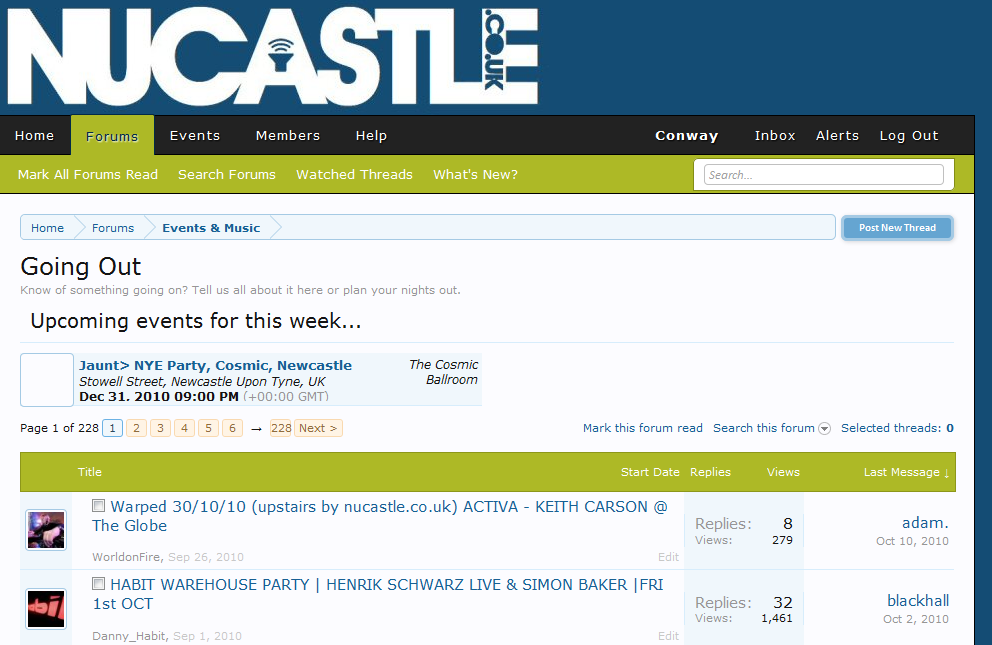992x645 pixels.
Task: Click the Next page button
Action: click(318, 428)
